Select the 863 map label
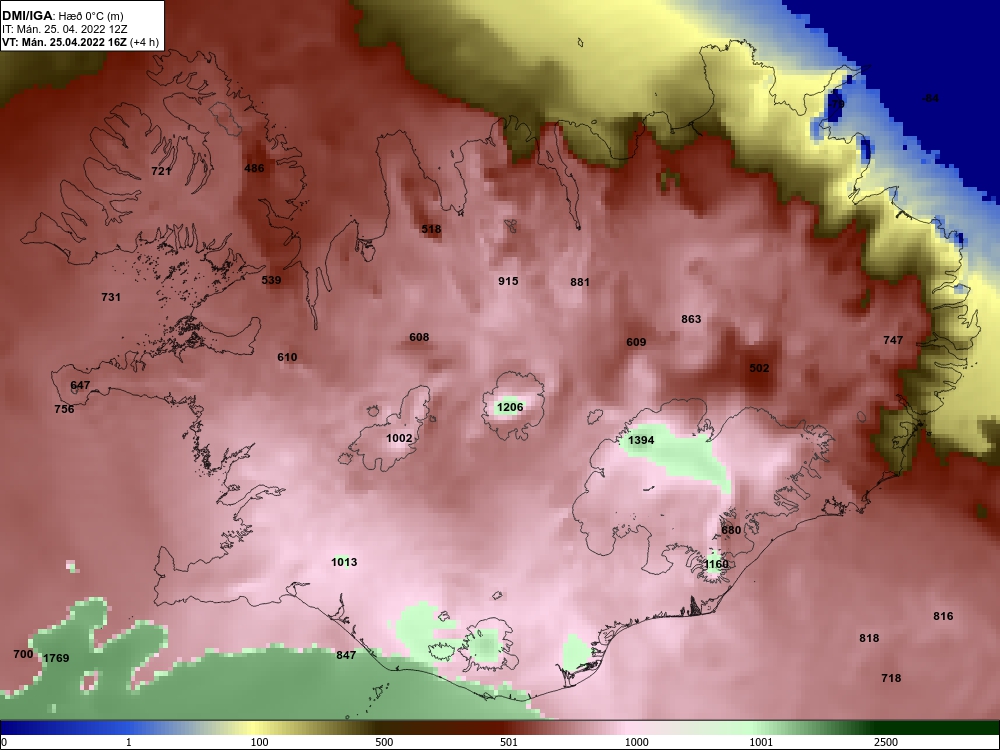The height and width of the screenshot is (750, 1000). click(691, 319)
